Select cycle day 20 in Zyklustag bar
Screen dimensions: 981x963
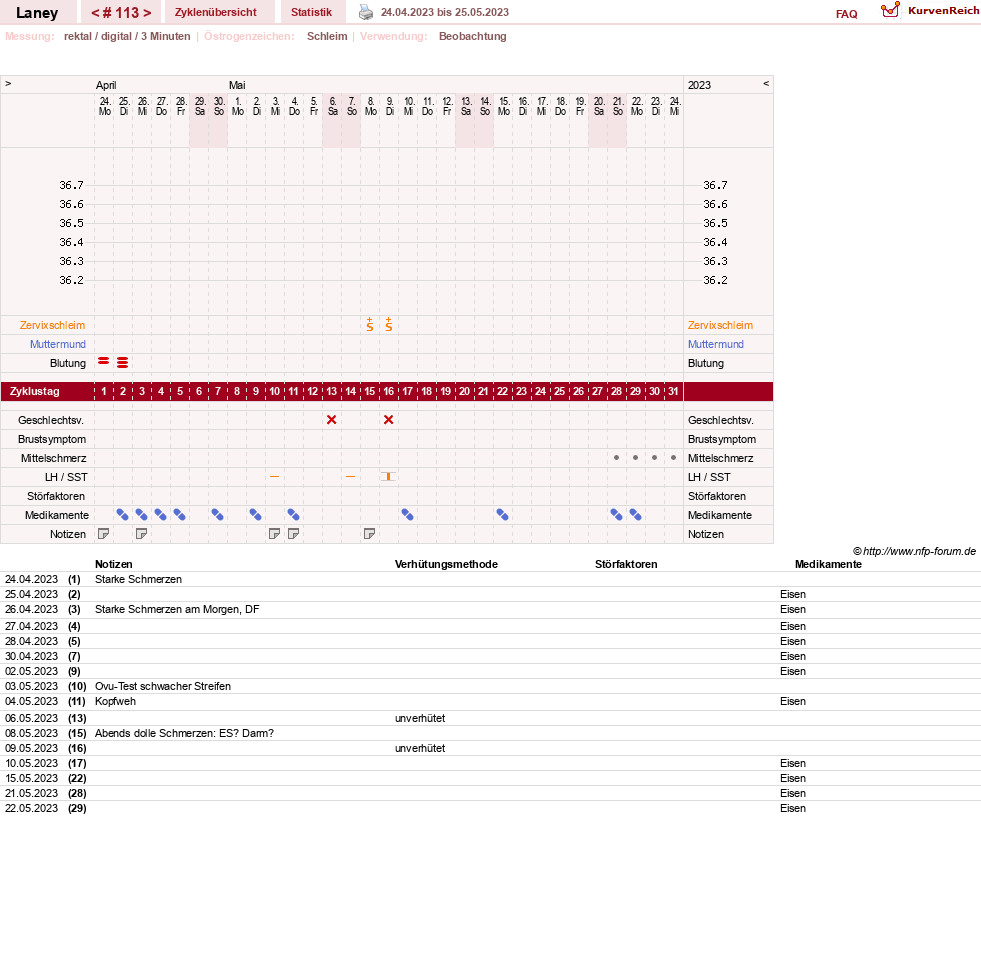[464, 391]
